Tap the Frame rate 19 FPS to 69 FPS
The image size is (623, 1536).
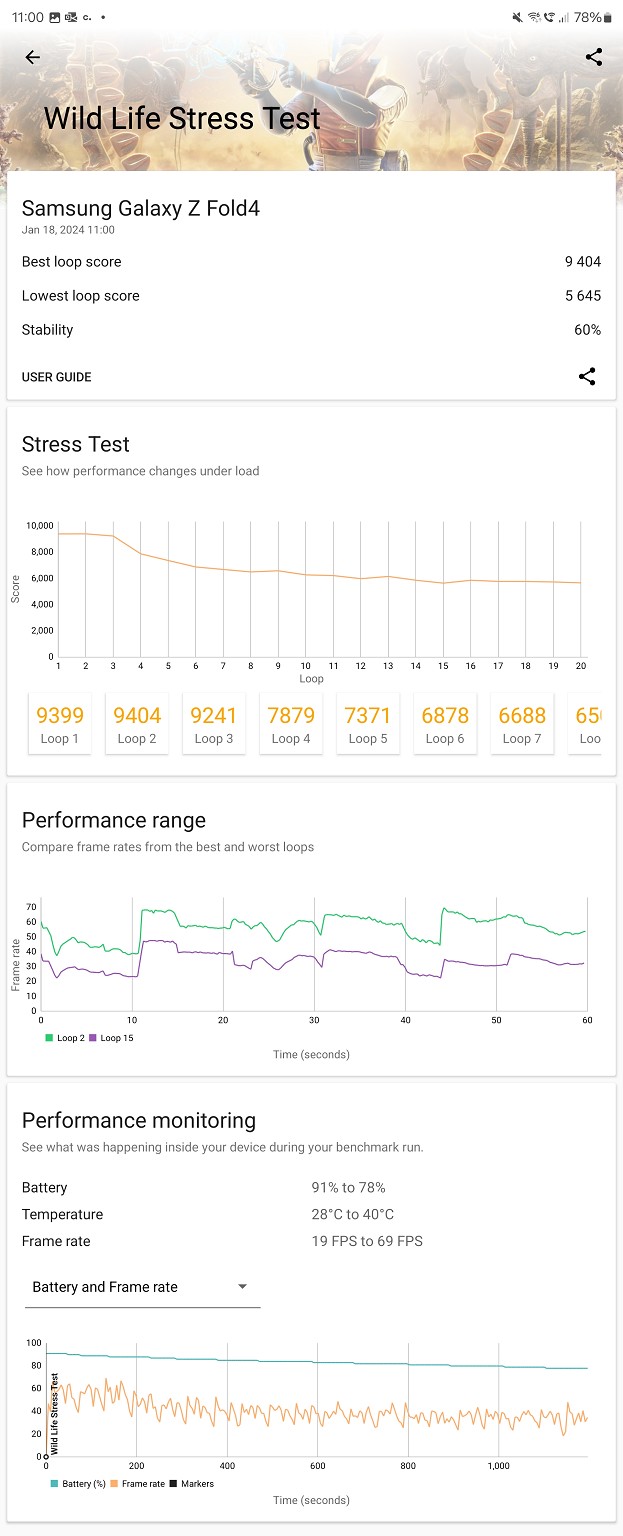pyautogui.click(x=367, y=1241)
